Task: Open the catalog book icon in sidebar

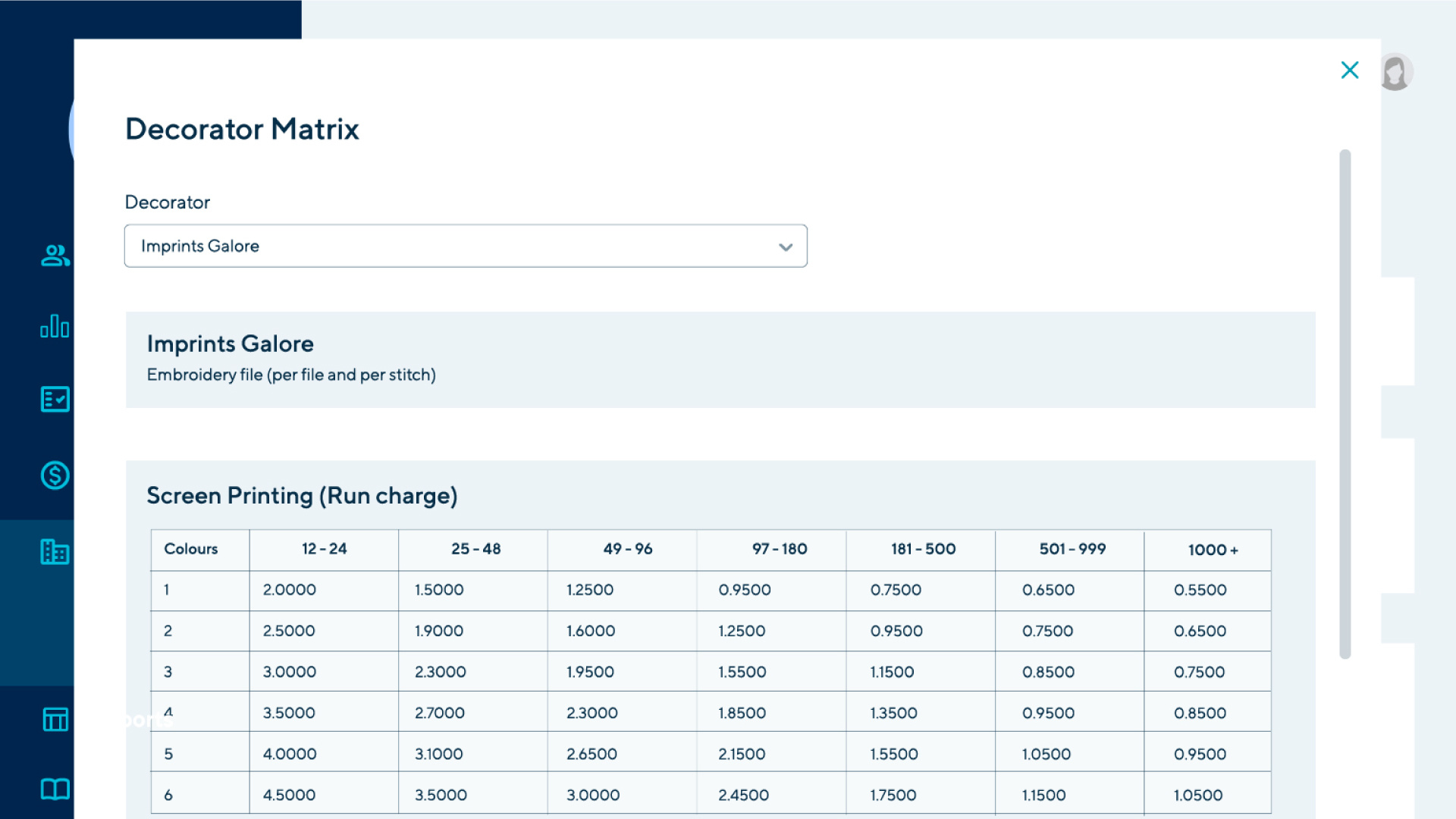Action: [54, 789]
